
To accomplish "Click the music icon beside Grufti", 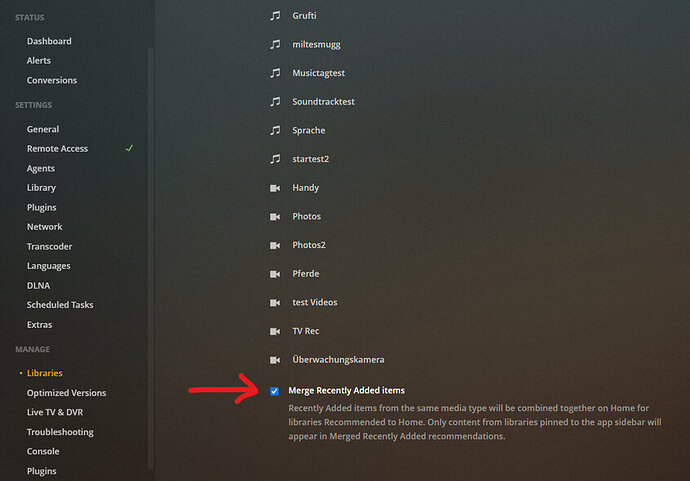I will tap(275, 16).
